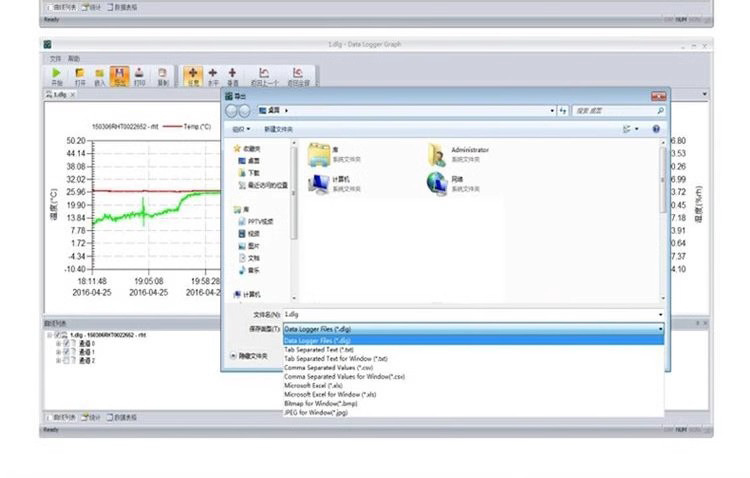Click the Load (载入) toolbar icon

[x=99, y=76]
